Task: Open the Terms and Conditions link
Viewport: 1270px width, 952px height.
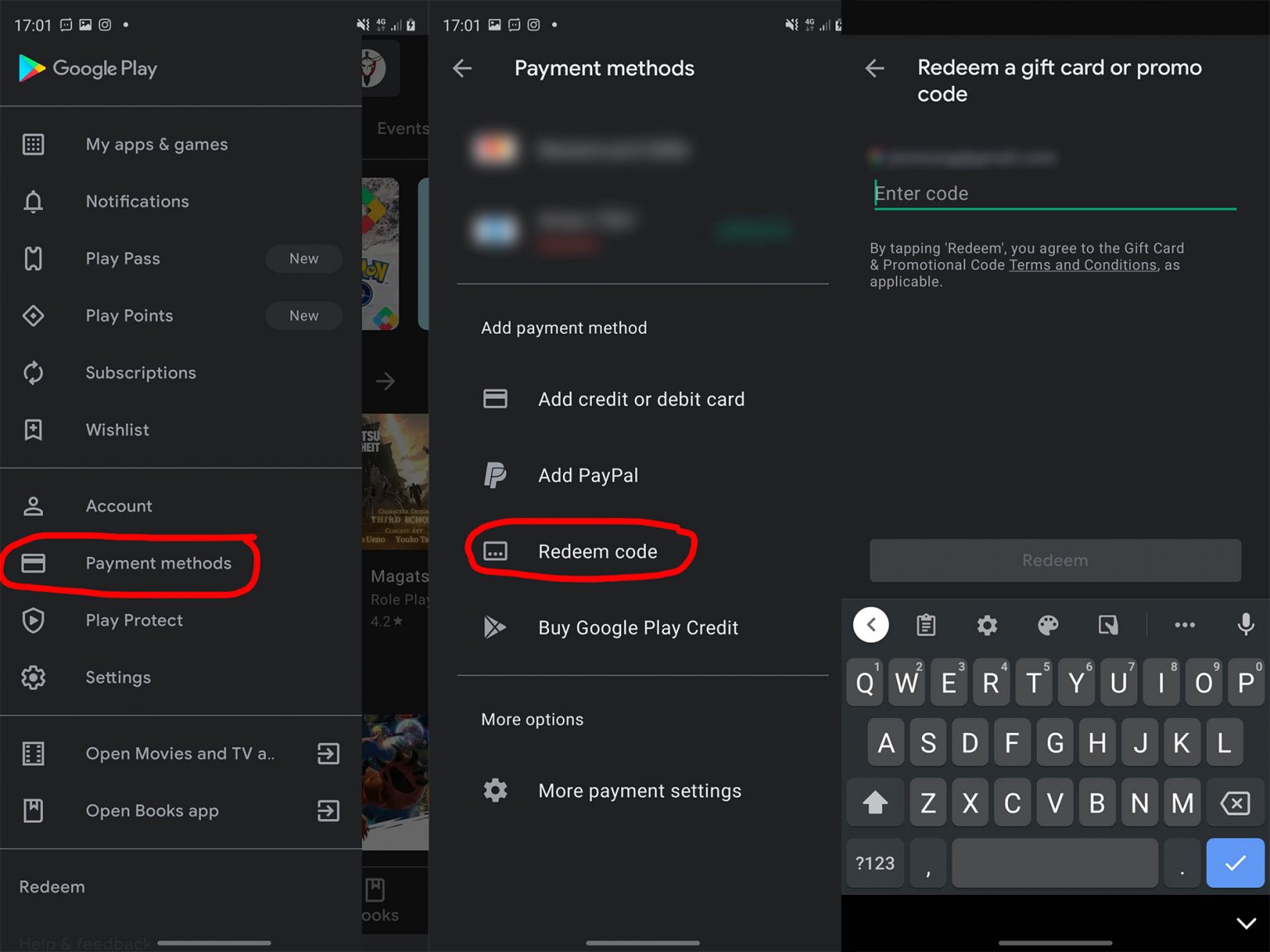Action: click(1082, 264)
